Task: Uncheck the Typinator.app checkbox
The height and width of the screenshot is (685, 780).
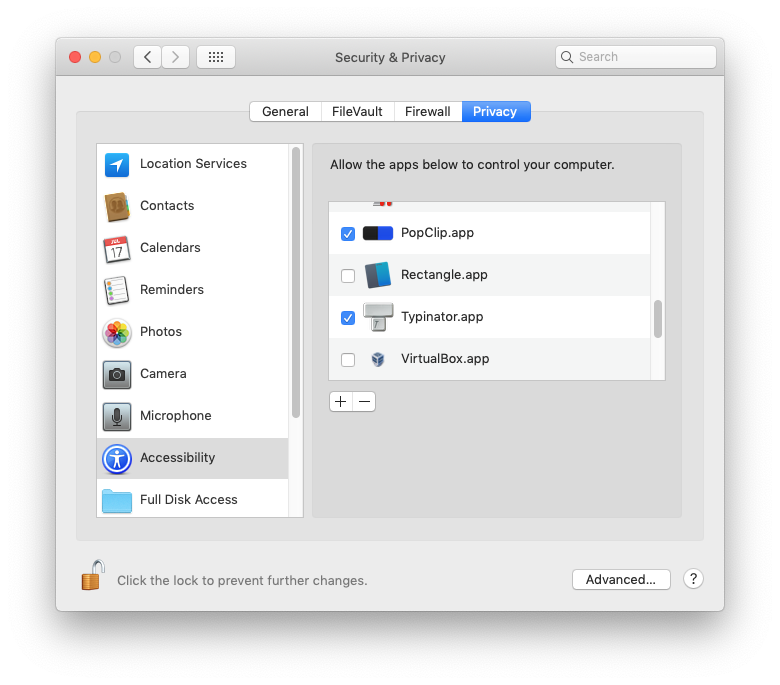Action: pyautogui.click(x=348, y=317)
